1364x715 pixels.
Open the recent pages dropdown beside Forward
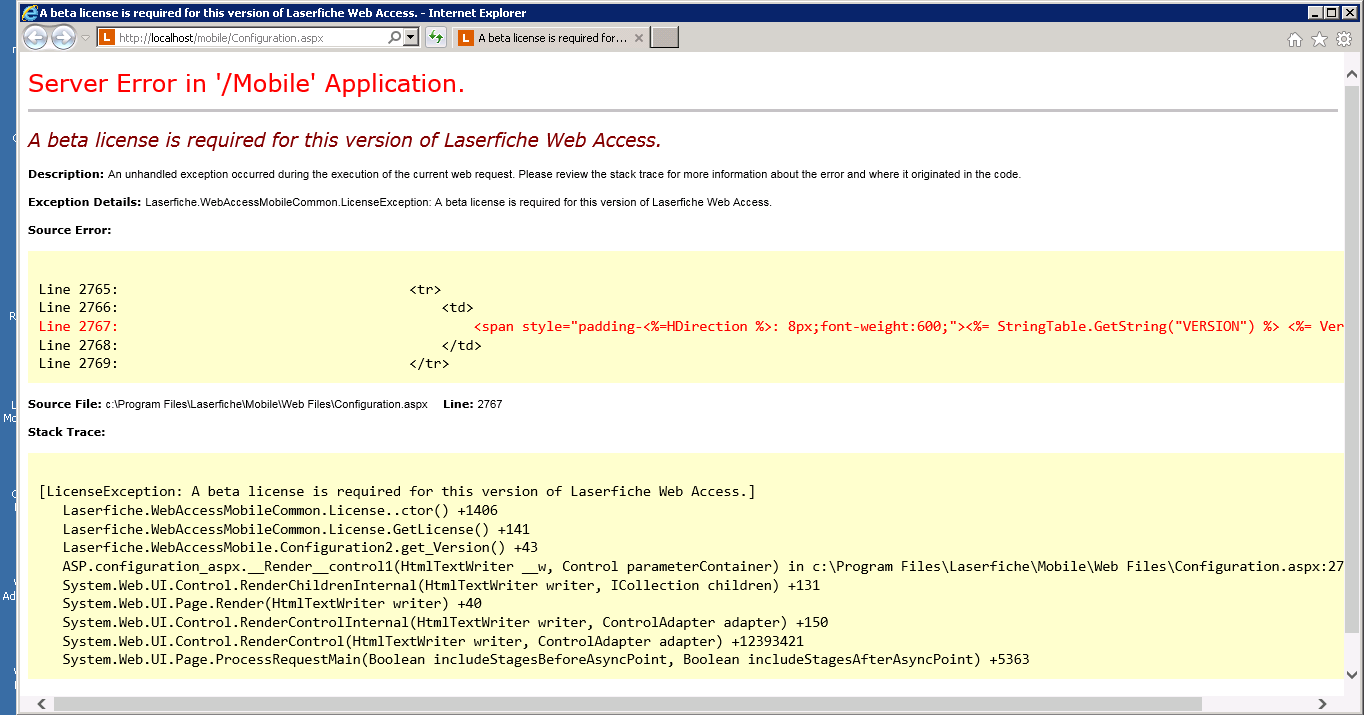85,39
